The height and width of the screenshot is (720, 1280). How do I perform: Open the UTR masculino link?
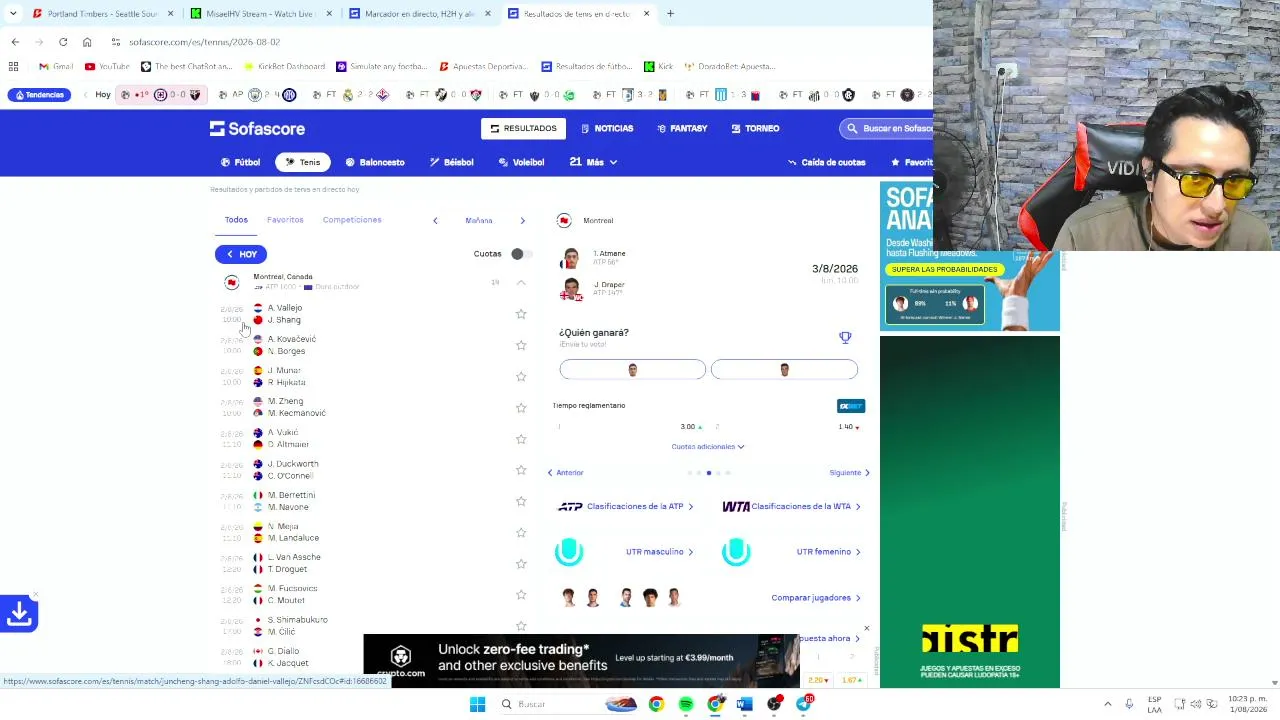(x=659, y=552)
